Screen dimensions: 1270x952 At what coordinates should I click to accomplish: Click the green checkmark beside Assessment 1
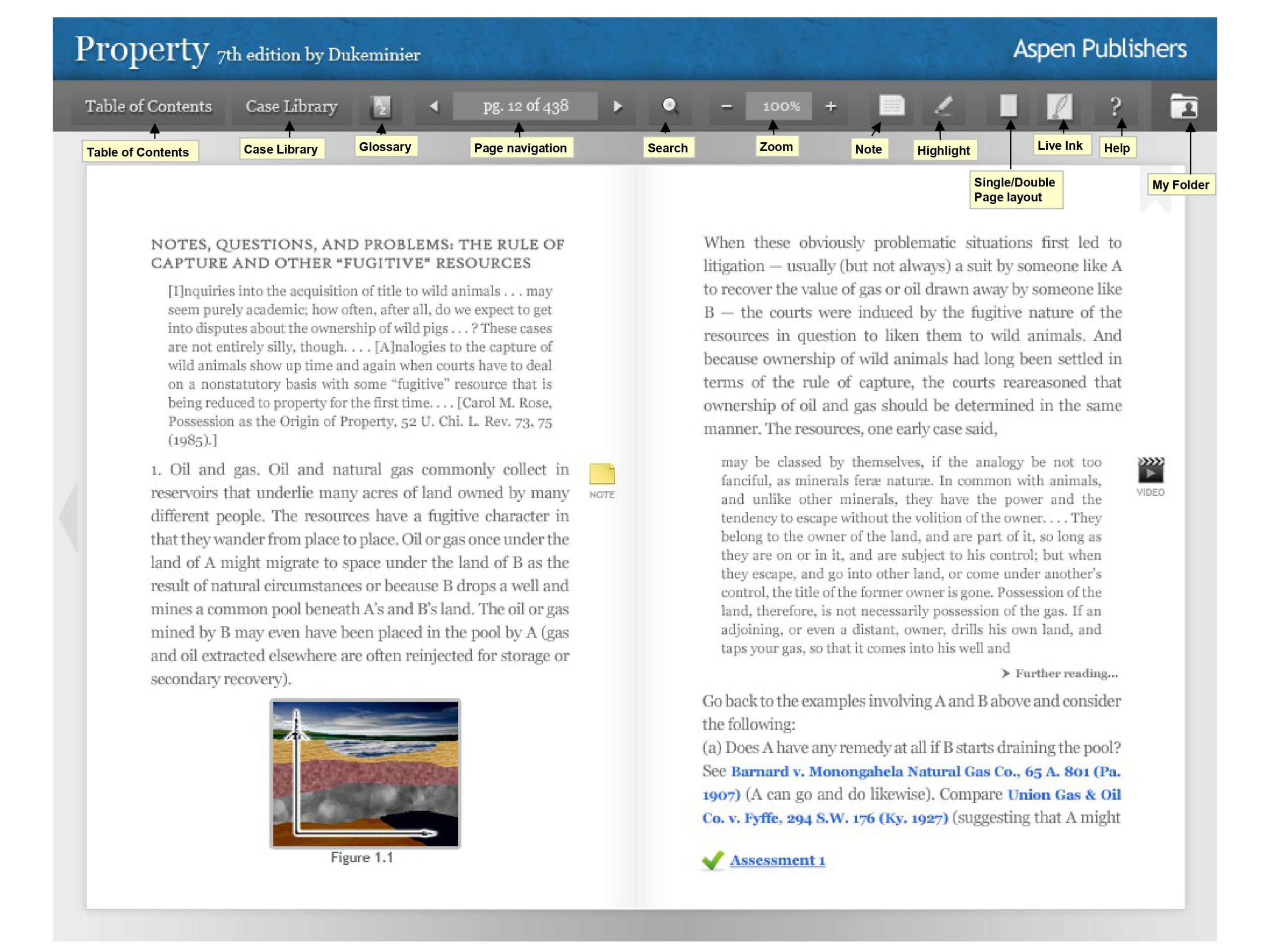coord(713,860)
